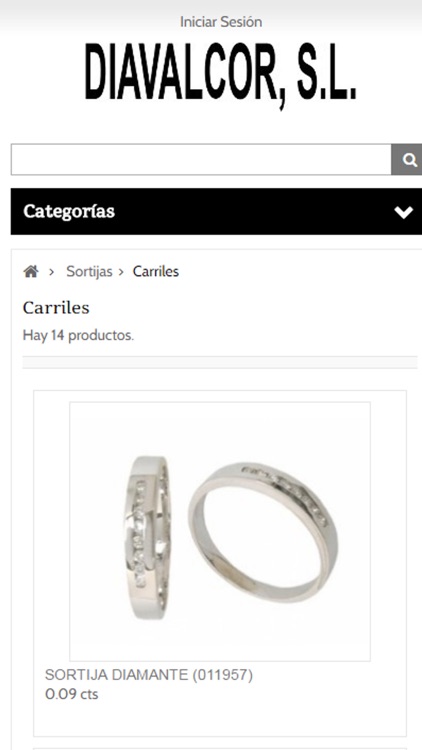
Task: Open SORTIJA DIAMANTE (011957) product title
Action: [x=149, y=675]
